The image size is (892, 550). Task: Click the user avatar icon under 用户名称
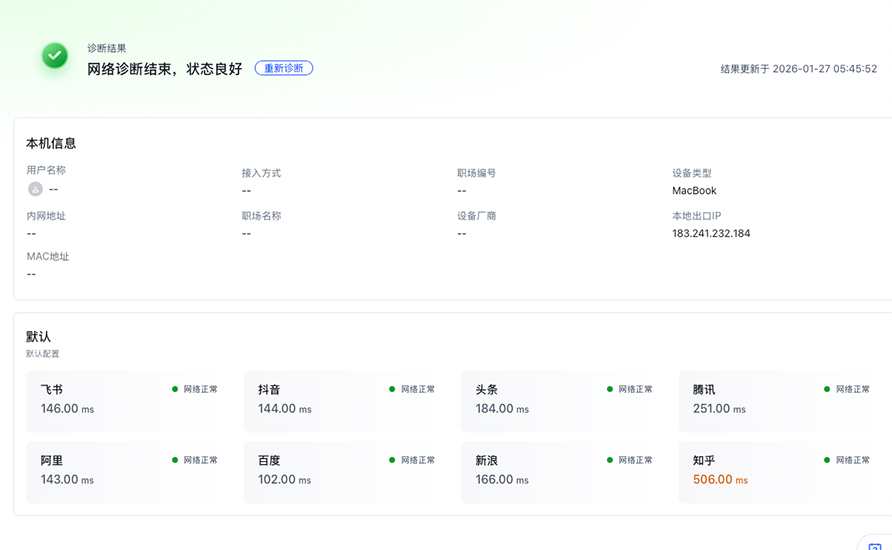coord(35,189)
